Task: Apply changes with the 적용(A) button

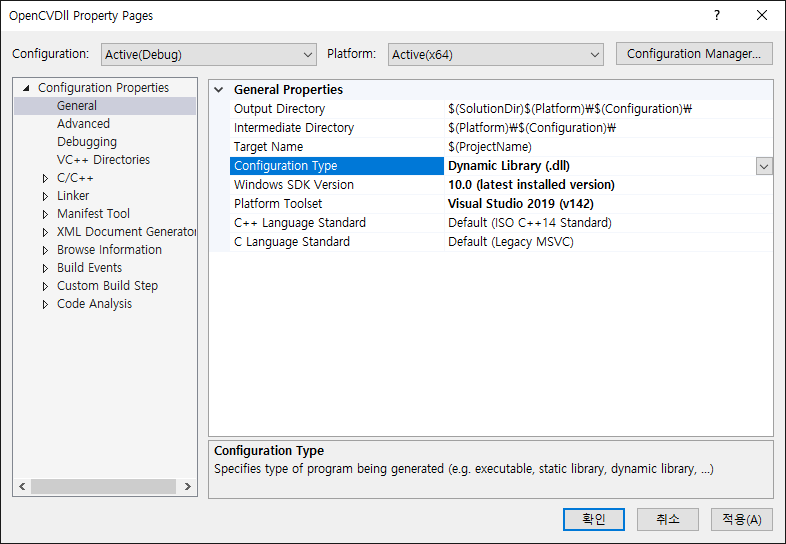Action: [x=741, y=519]
